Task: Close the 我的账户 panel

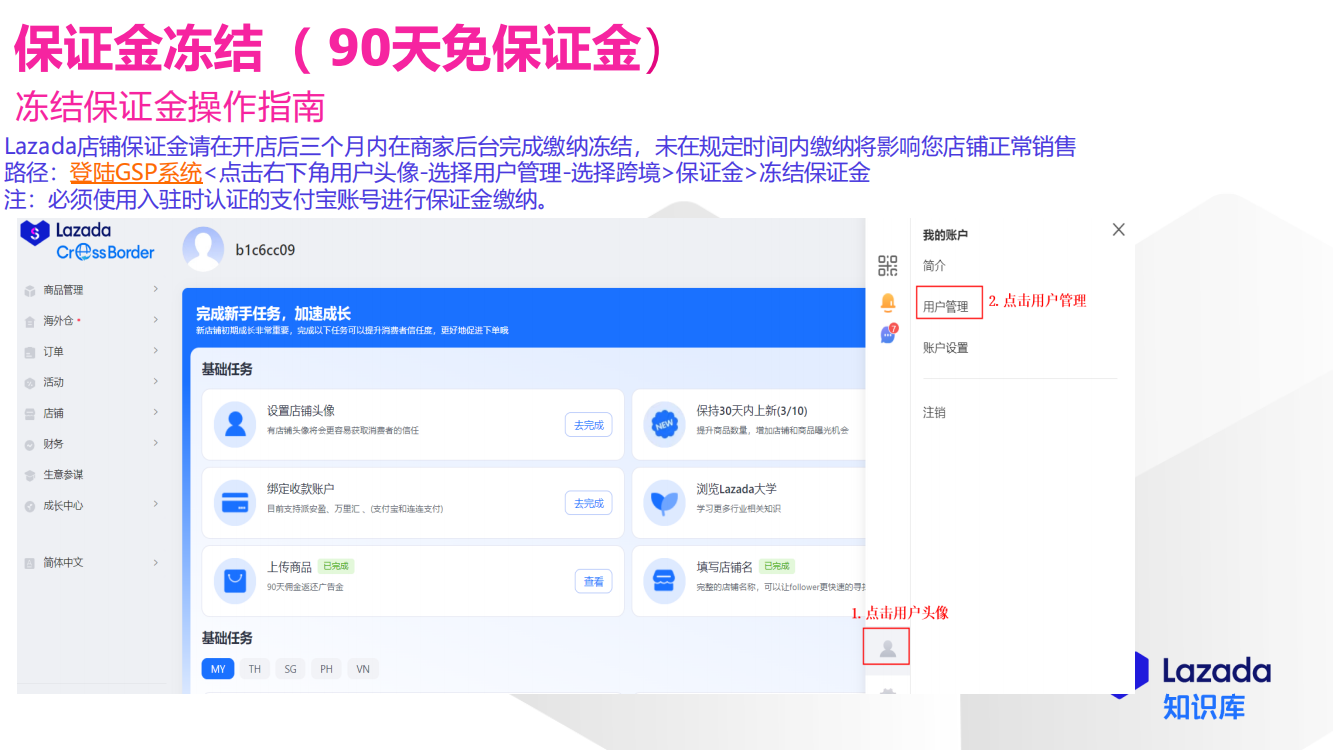Action: tap(1119, 230)
